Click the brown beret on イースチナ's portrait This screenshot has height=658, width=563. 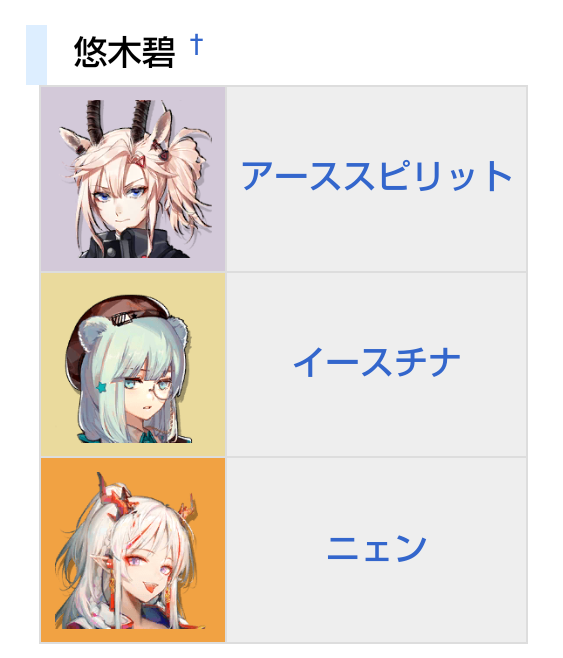[120, 319]
